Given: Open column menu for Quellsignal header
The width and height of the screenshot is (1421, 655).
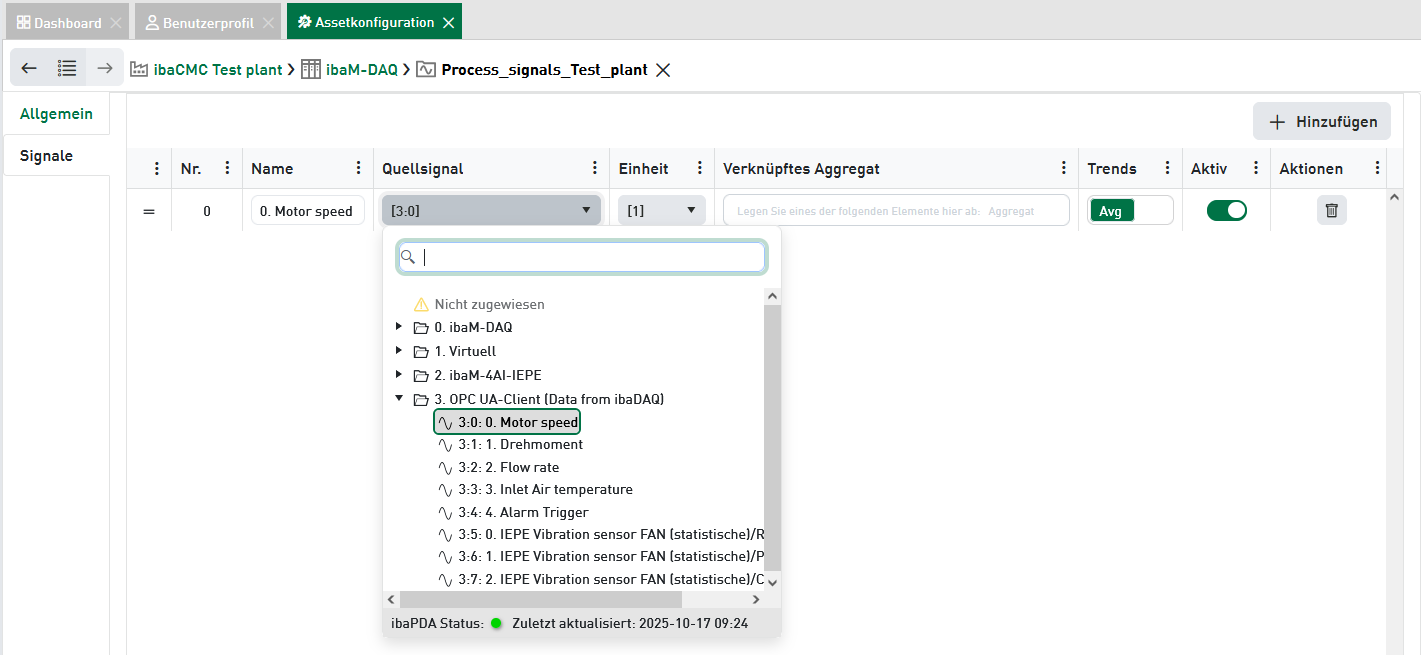Looking at the screenshot, I should pyautogui.click(x=595, y=168).
